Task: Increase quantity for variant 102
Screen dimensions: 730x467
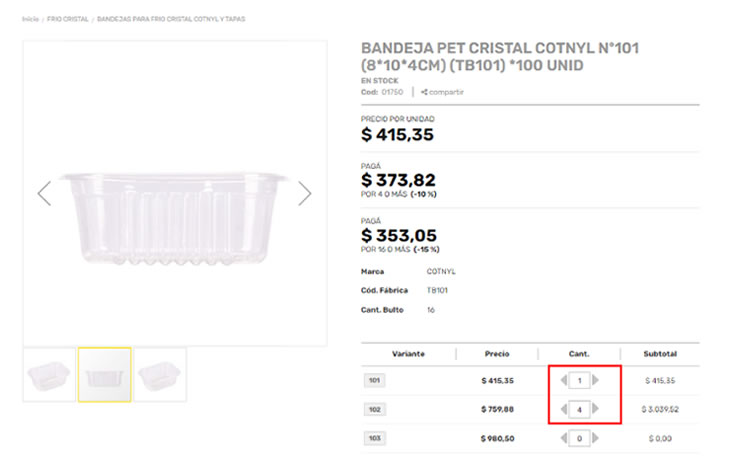Action: click(x=597, y=409)
